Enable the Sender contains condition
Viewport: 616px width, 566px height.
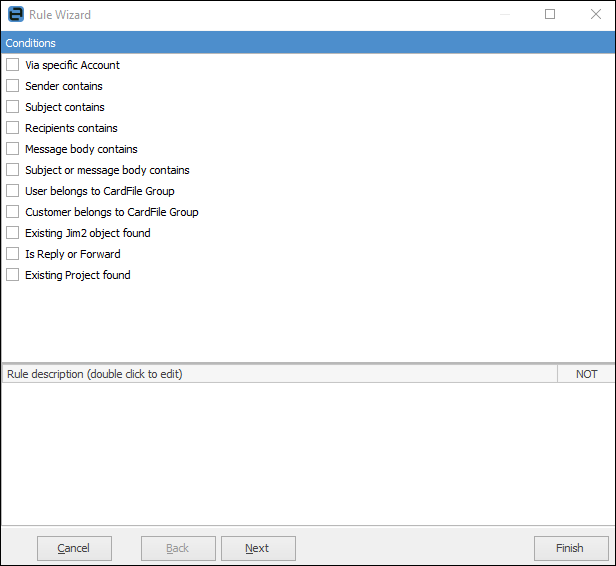13,86
